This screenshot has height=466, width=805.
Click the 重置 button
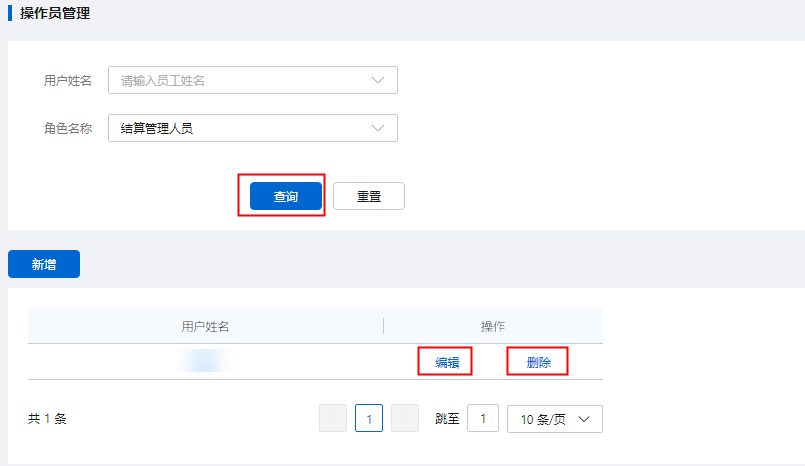369,196
